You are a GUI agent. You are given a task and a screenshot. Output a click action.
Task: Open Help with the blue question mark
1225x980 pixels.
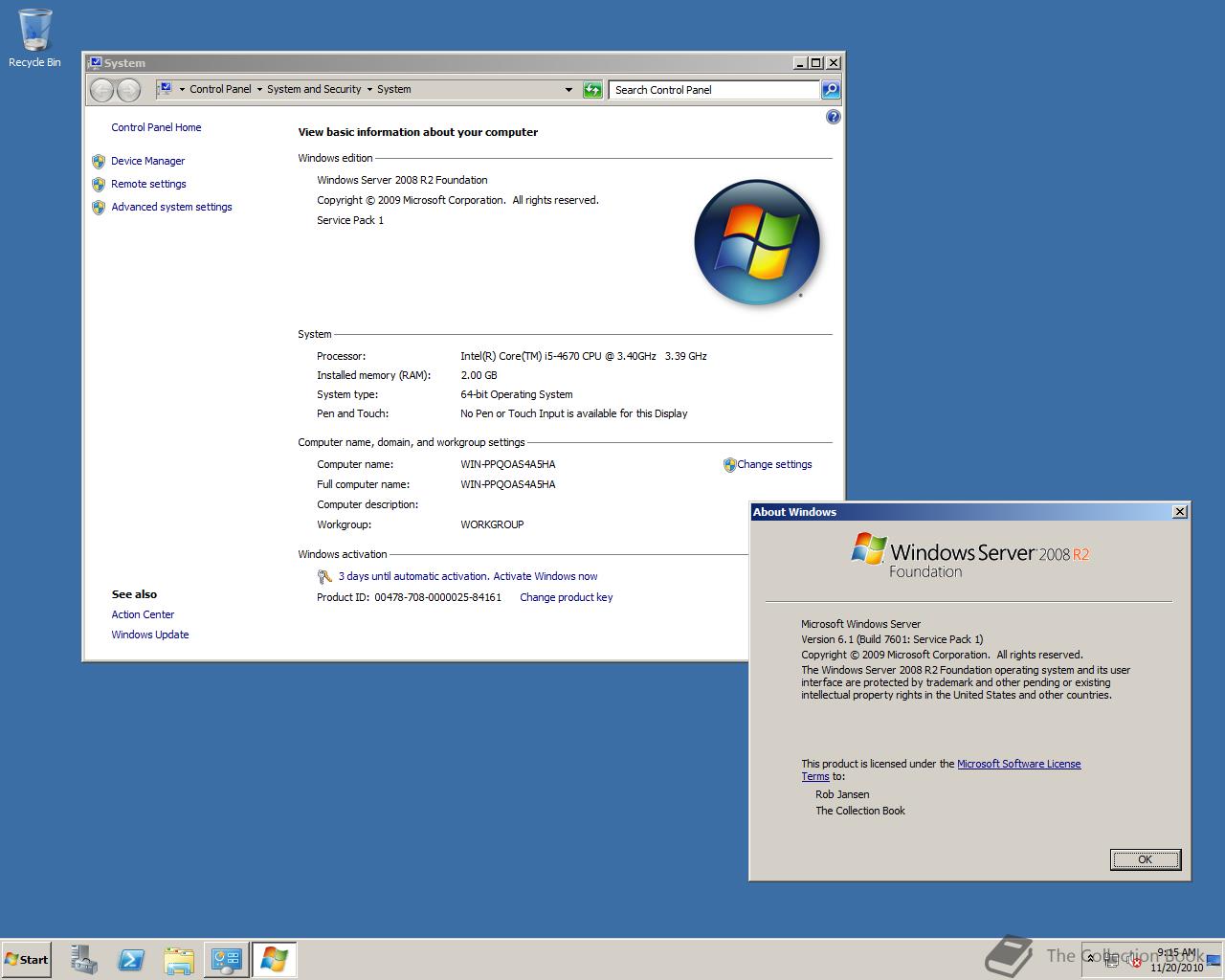click(833, 117)
